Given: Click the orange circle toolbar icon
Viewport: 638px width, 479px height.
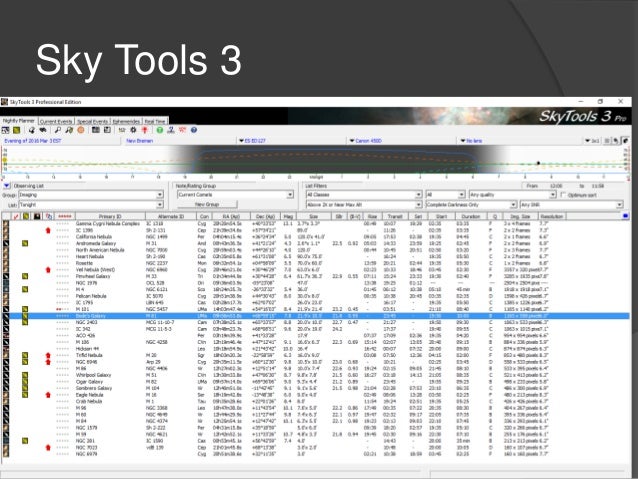Looking at the screenshot, I should (x=81, y=130).
